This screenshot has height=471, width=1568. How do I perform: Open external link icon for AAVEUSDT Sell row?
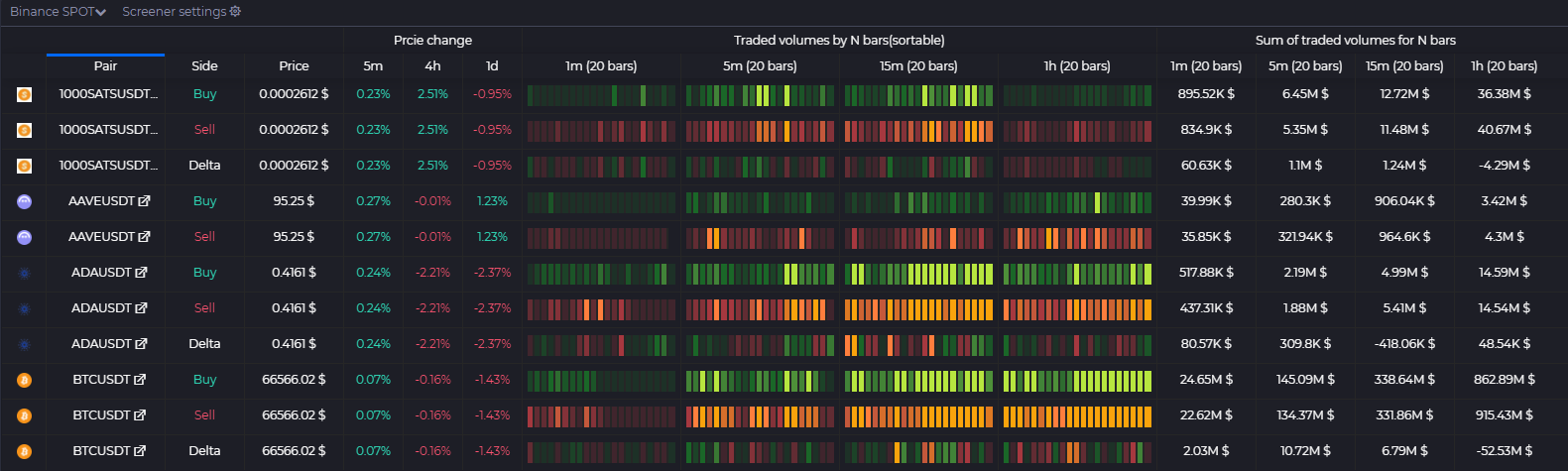[145, 237]
